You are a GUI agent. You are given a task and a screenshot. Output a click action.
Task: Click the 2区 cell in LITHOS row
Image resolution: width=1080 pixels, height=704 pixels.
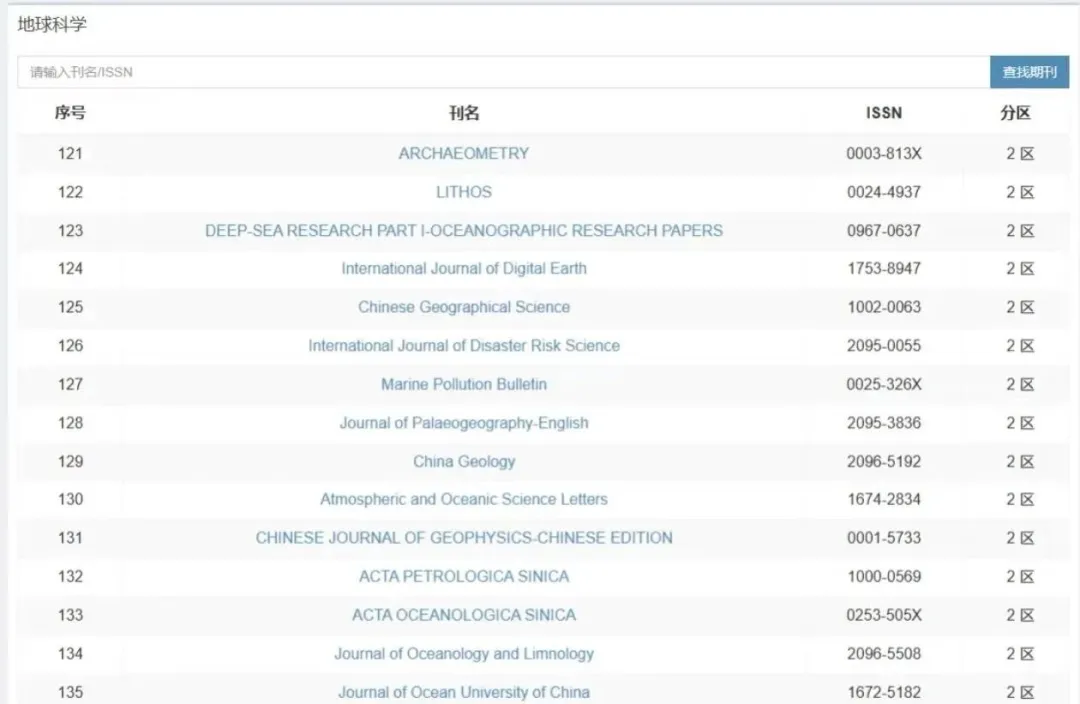point(1020,192)
